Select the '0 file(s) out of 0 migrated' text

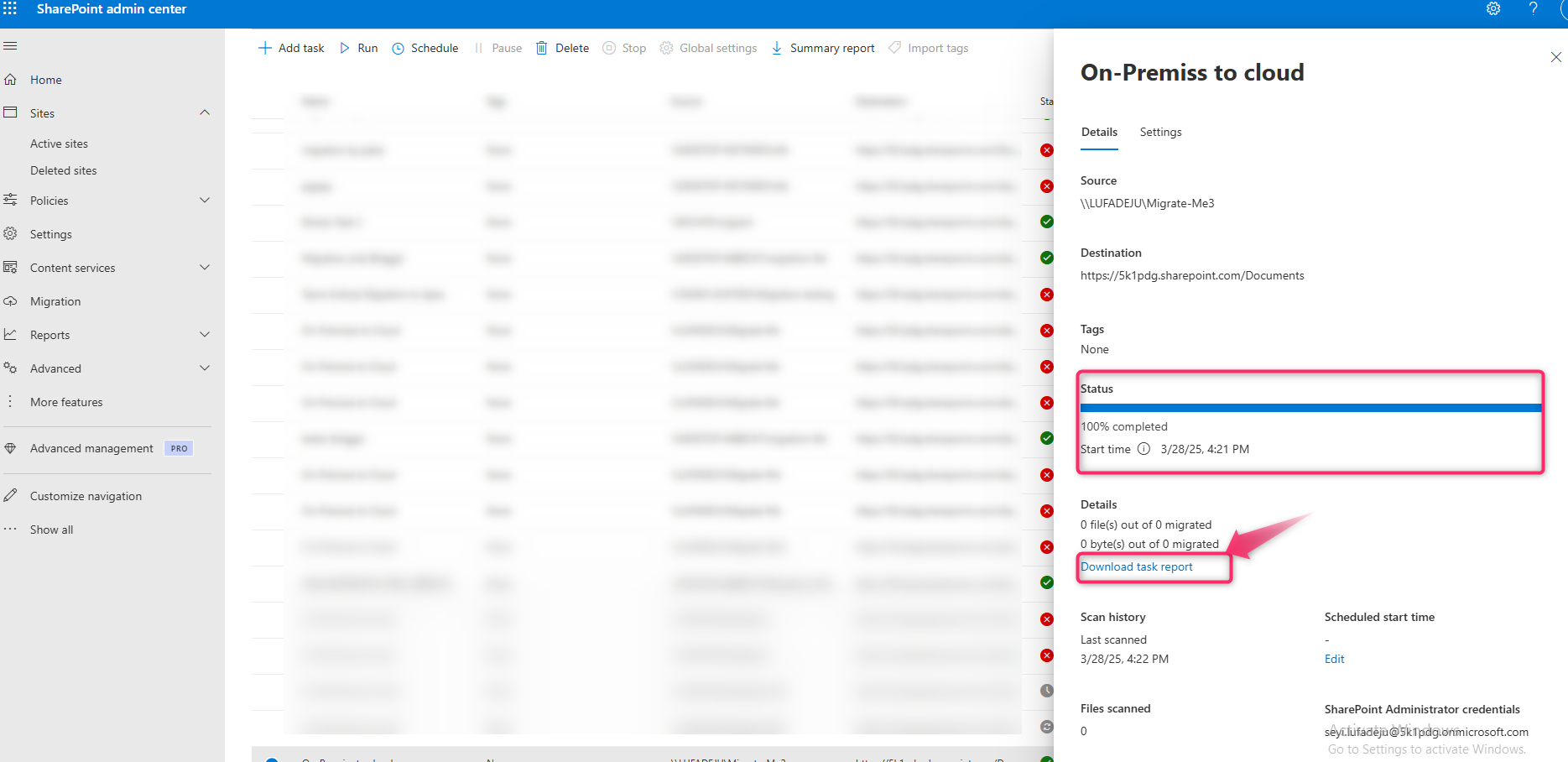pyautogui.click(x=1146, y=525)
